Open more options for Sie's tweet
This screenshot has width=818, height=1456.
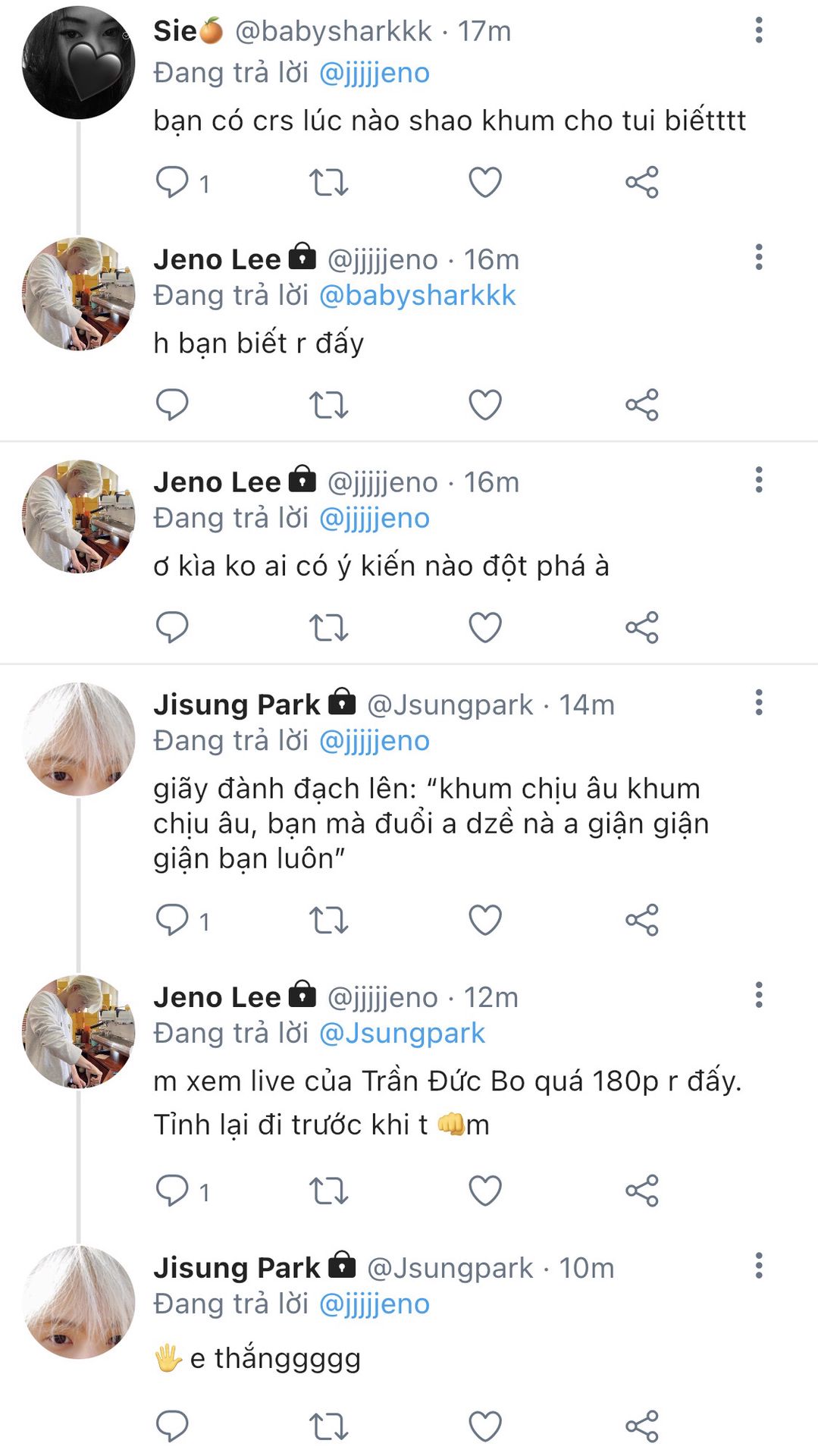(758, 30)
